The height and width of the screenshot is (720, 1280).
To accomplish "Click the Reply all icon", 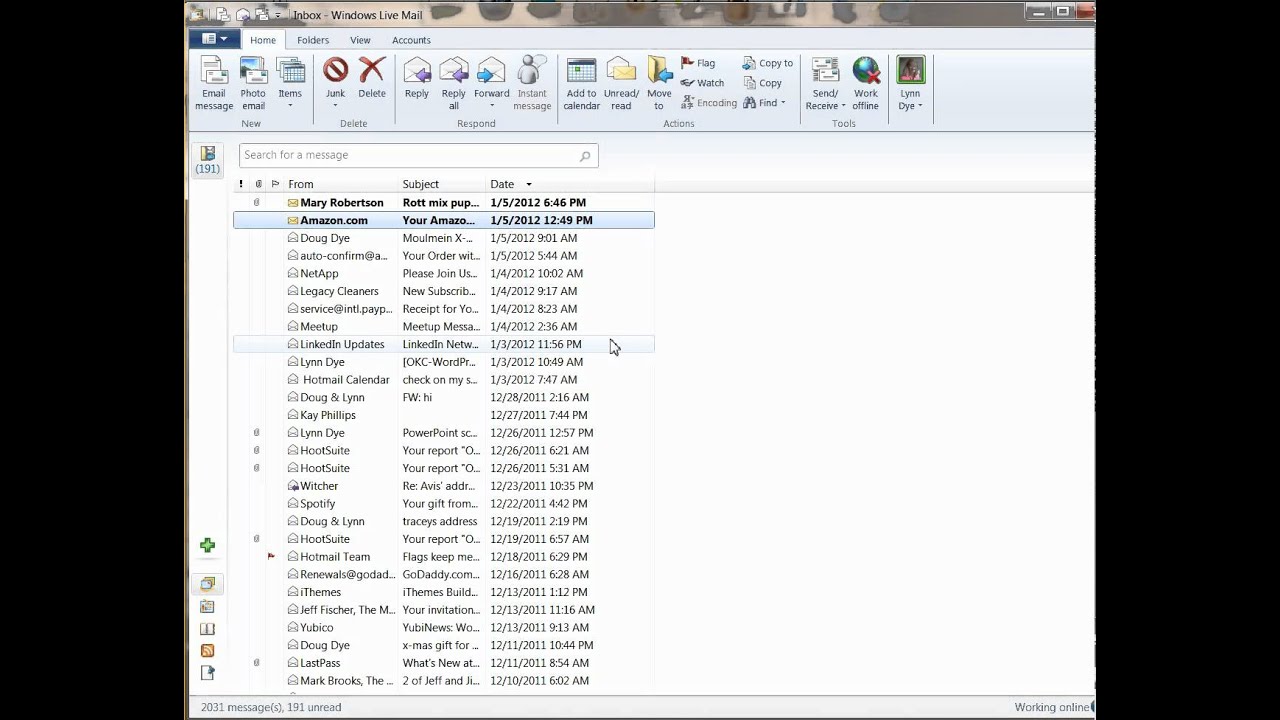I will click(454, 71).
